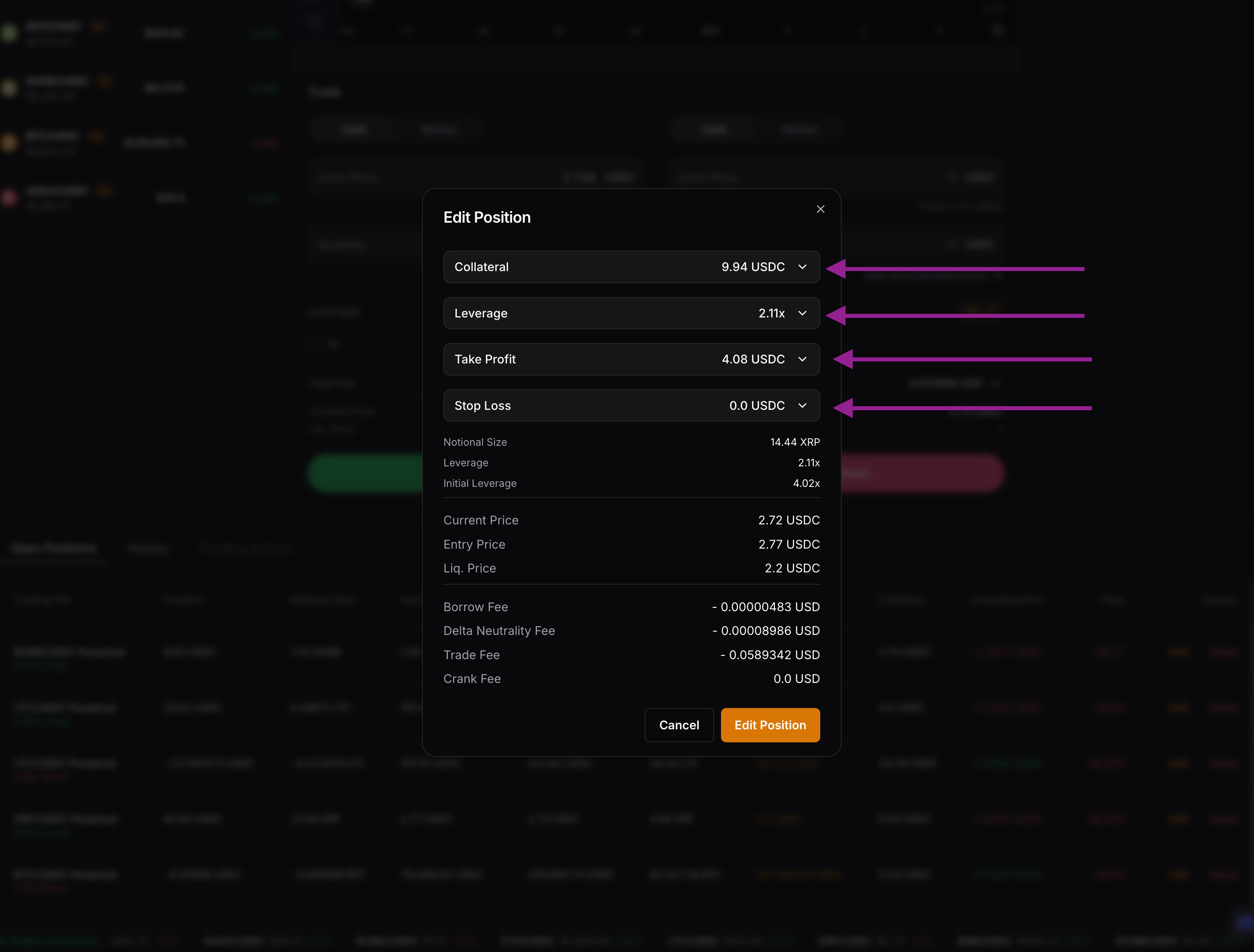Close the Edit Position dialog with X
1254x952 pixels.
point(820,209)
